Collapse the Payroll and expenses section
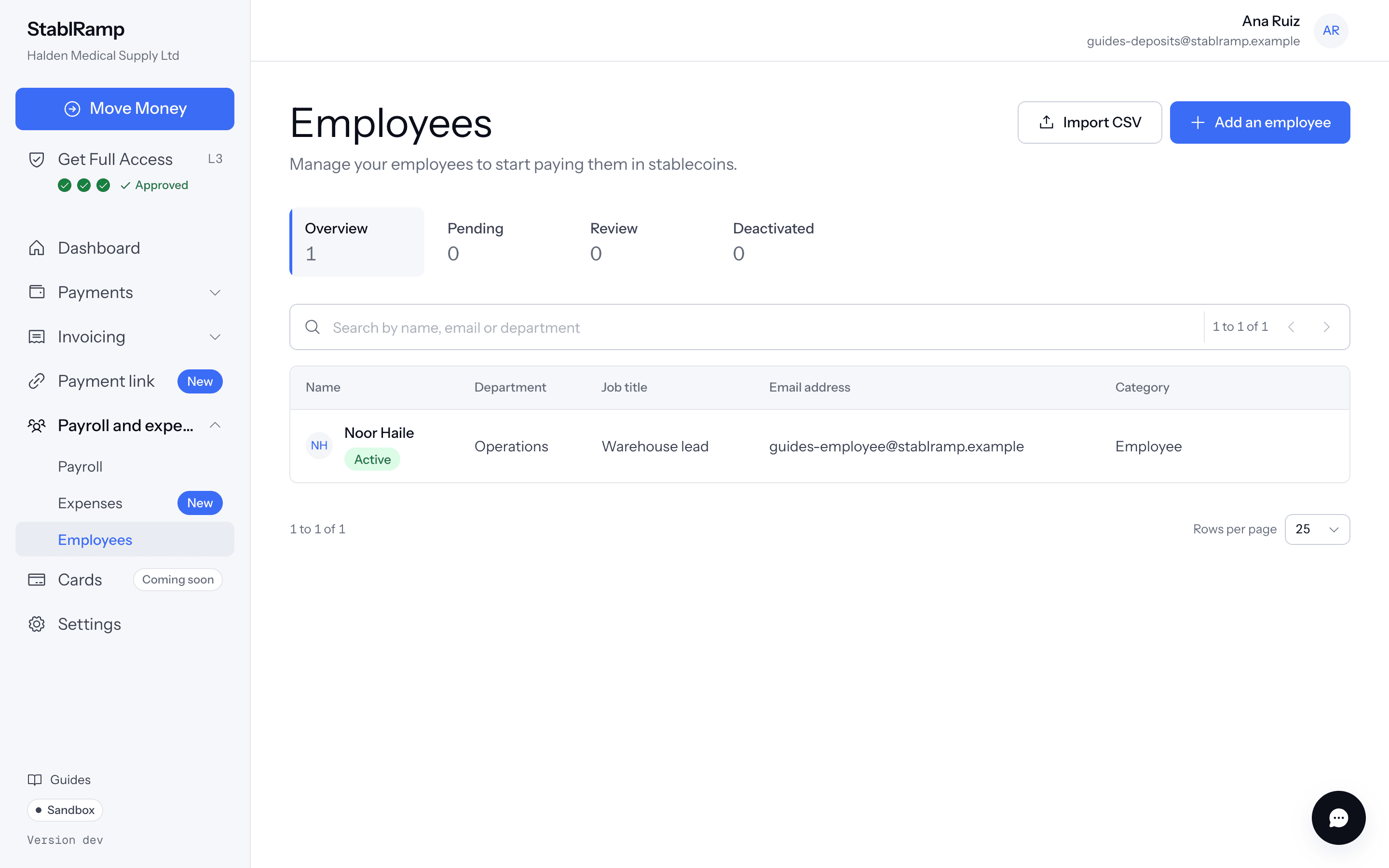 pyautogui.click(x=215, y=425)
